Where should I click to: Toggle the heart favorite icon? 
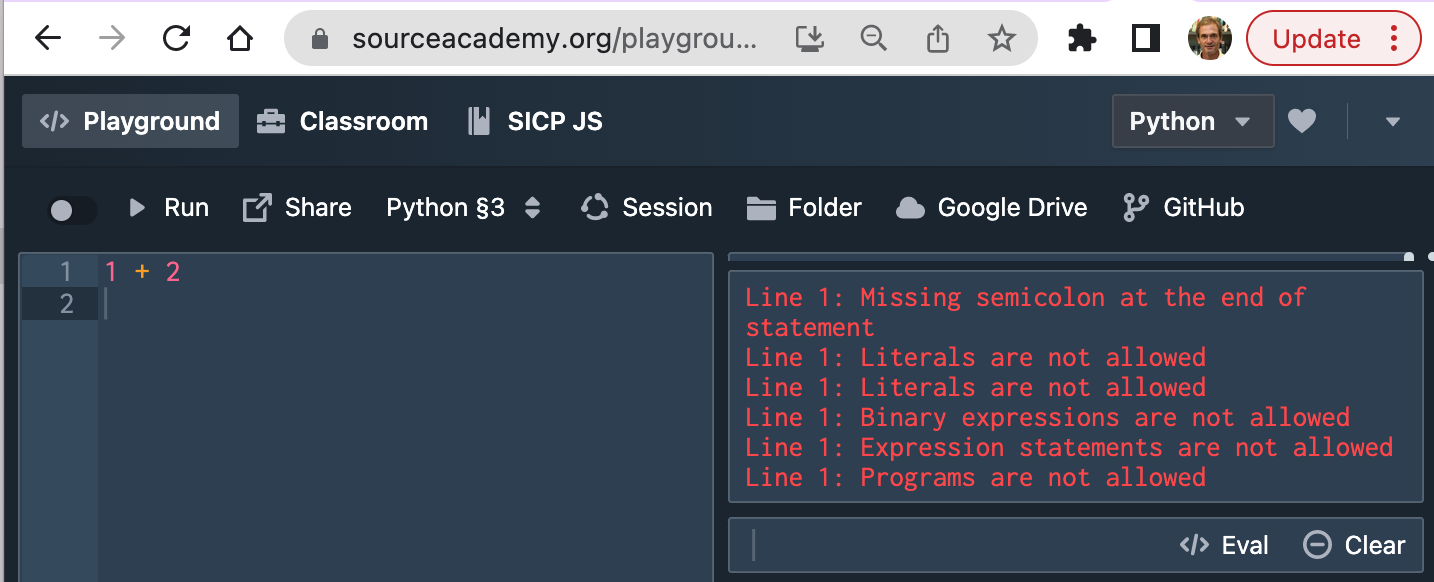pyautogui.click(x=1302, y=121)
